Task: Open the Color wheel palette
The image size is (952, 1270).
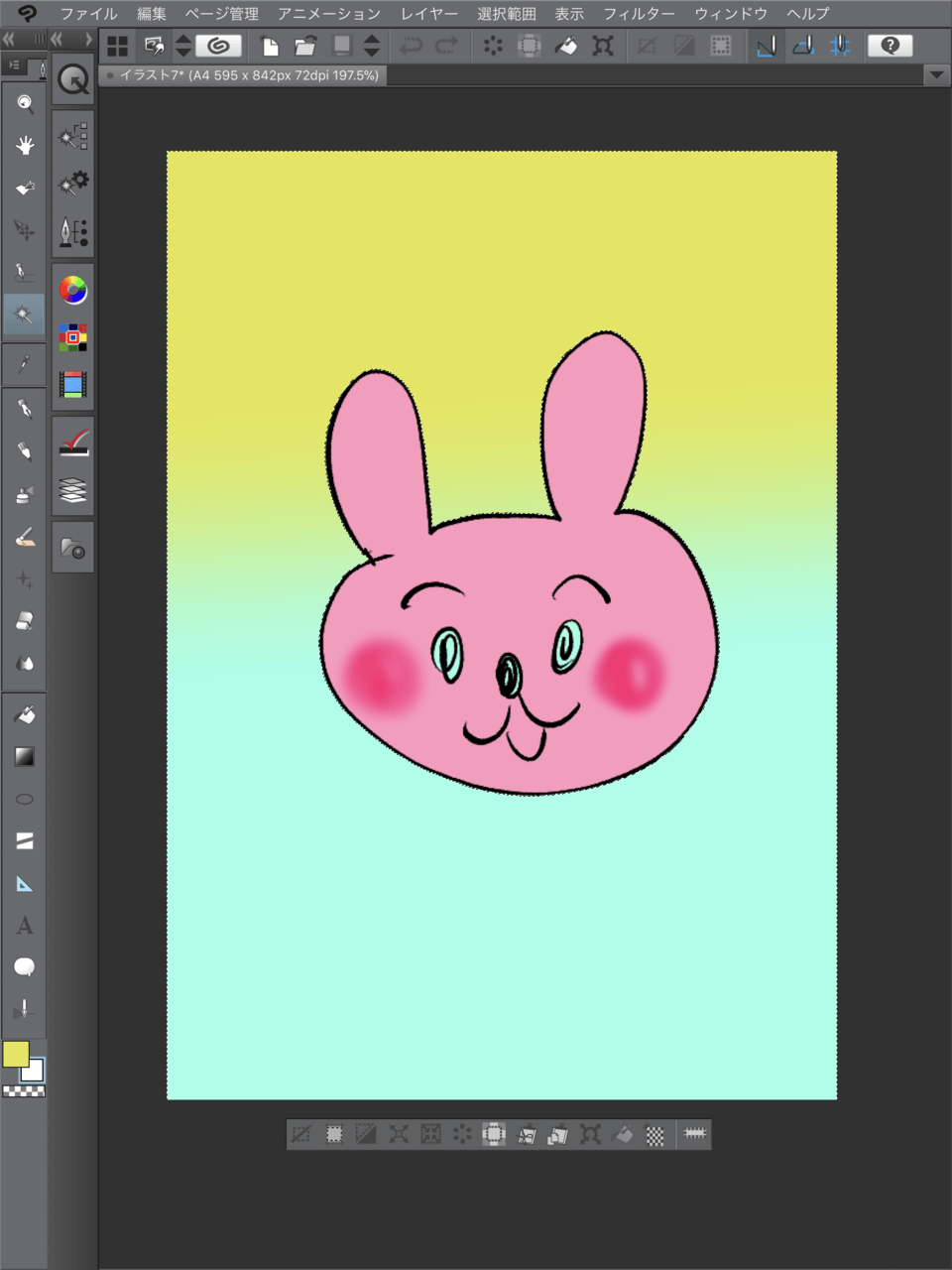Action: point(73,290)
